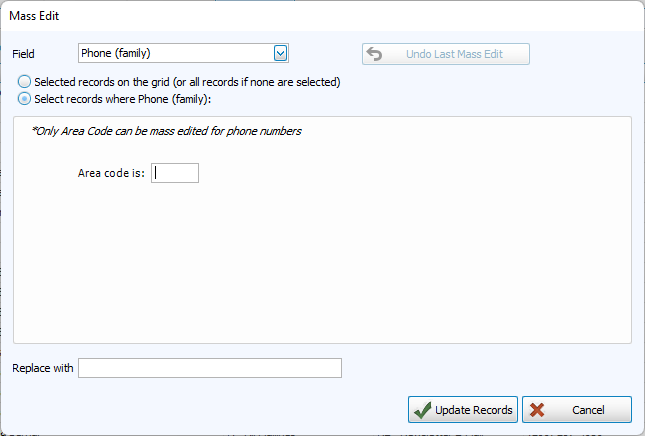The height and width of the screenshot is (436, 645).
Task: Focus the Area code input box
Action: [x=175, y=173]
